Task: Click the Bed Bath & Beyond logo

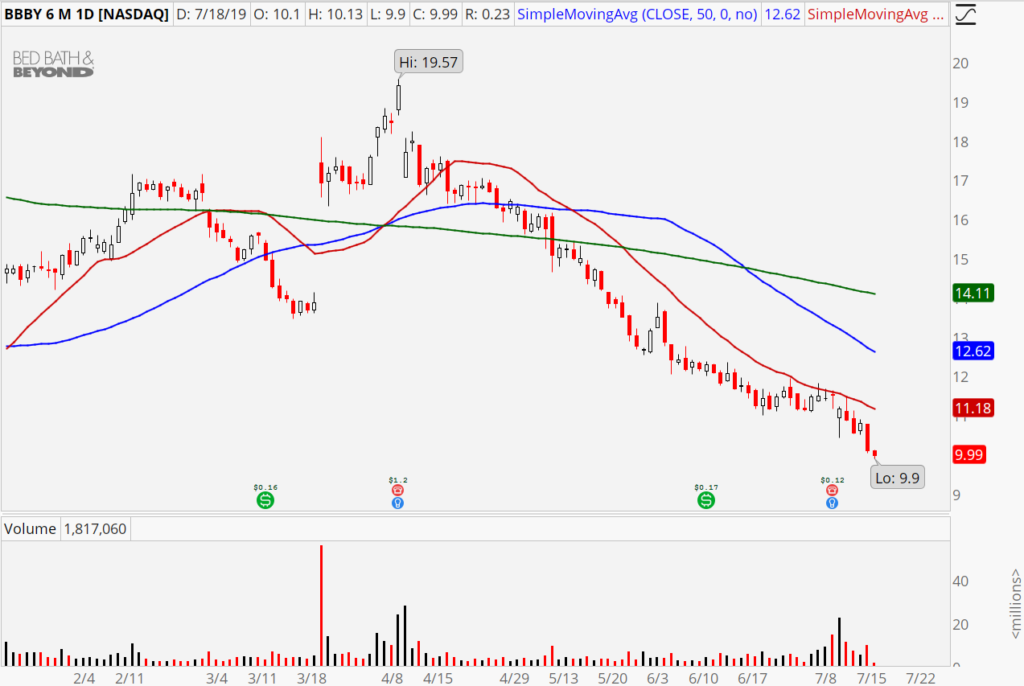Action: pos(53,65)
